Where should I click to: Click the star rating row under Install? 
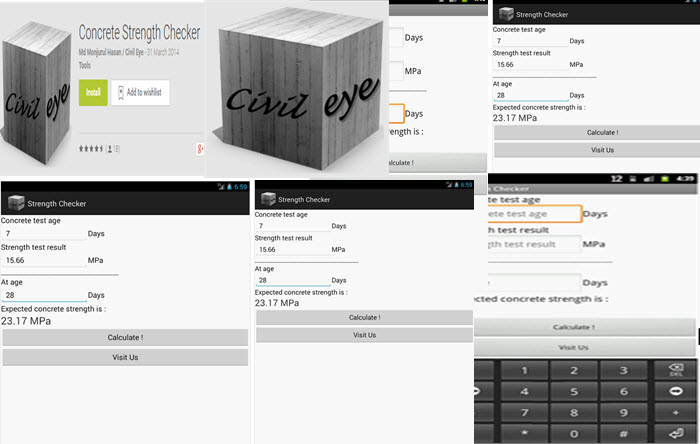tap(92, 148)
